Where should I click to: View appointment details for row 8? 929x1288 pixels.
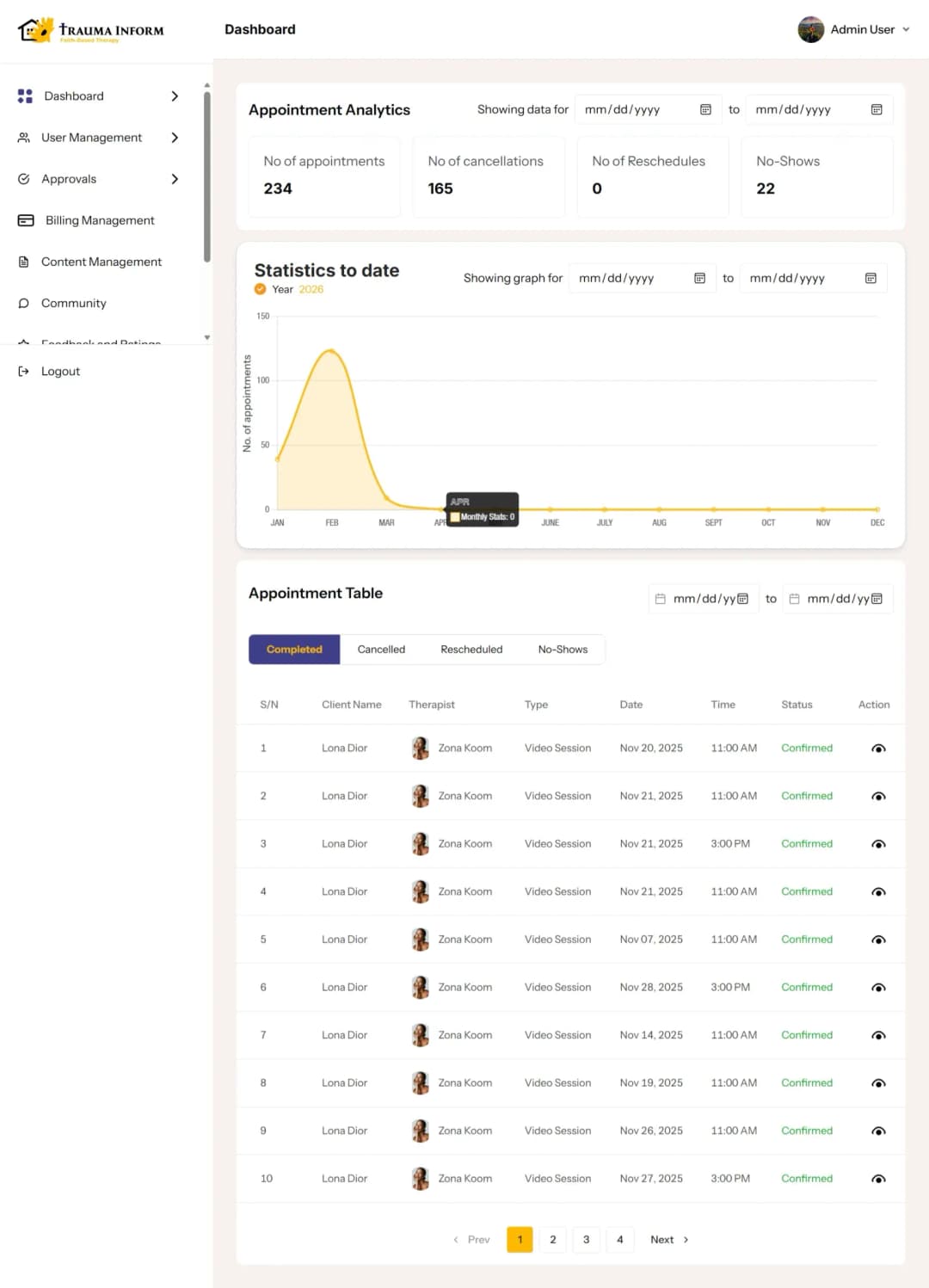[x=878, y=1083]
